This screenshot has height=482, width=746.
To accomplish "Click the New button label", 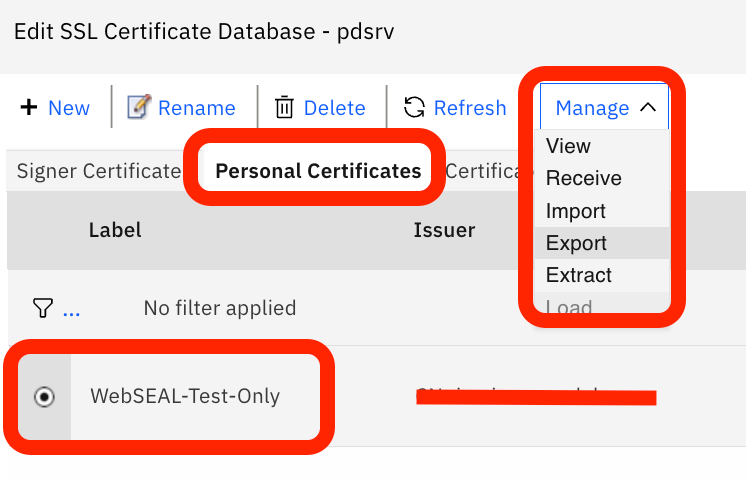I will tap(69, 108).
